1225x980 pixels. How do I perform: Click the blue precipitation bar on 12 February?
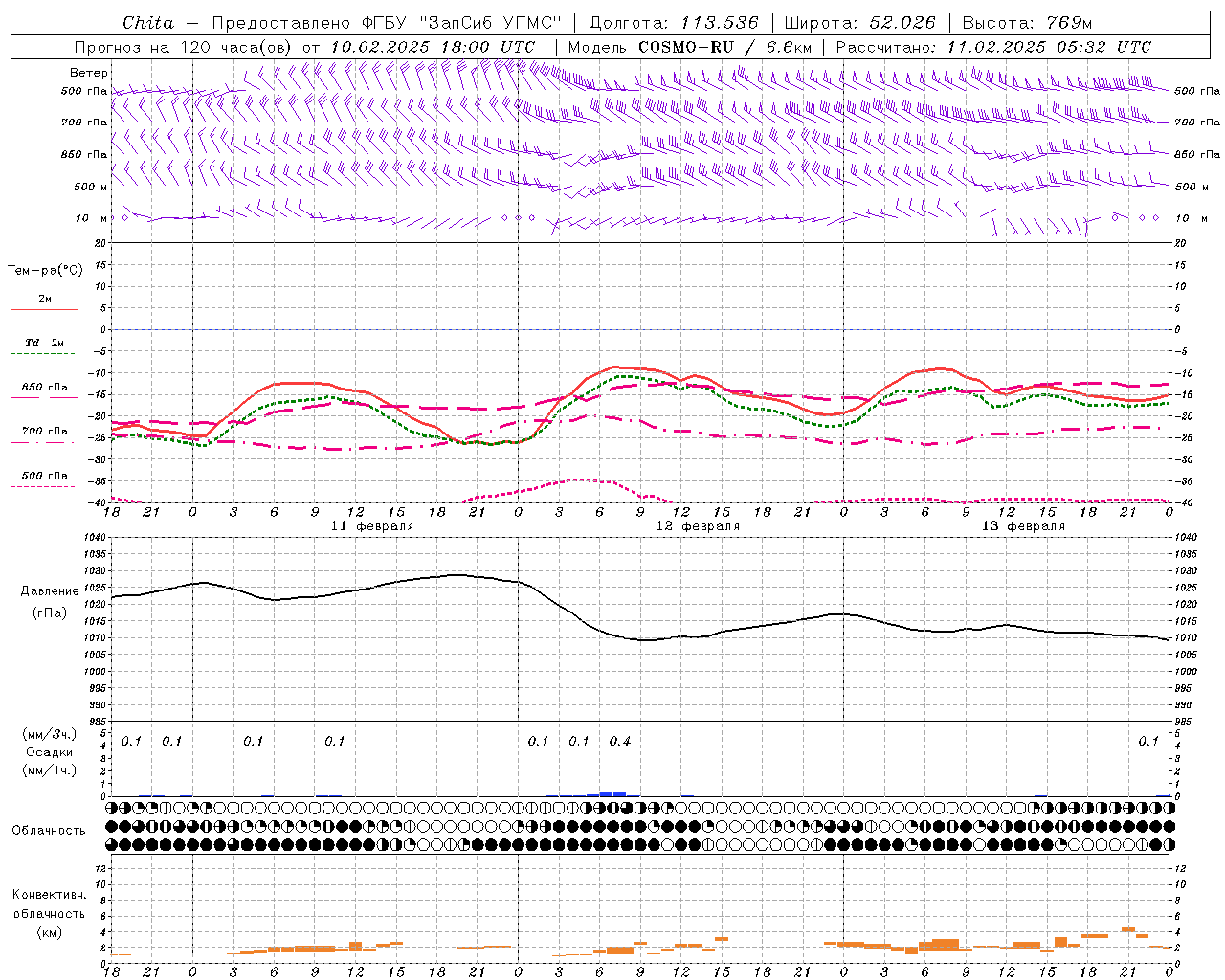tap(612, 793)
